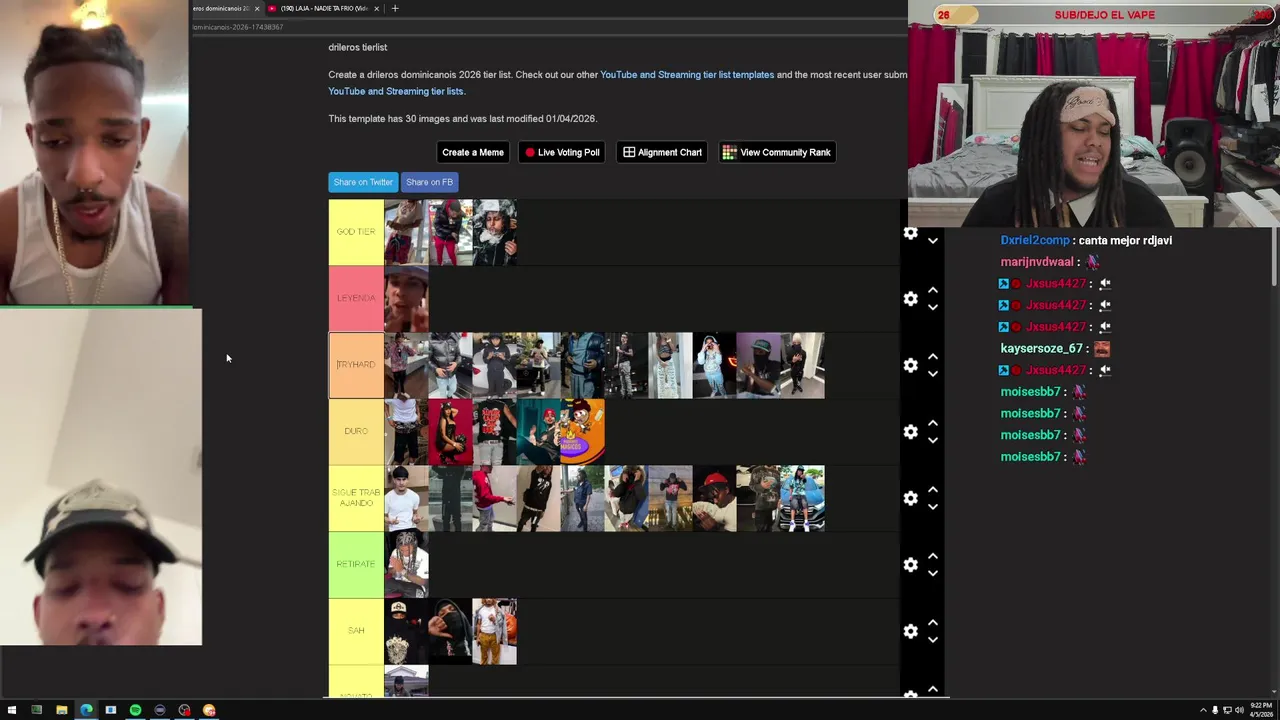
Task: Open Microsoft Edge from the taskbar
Action: [x=86, y=710]
